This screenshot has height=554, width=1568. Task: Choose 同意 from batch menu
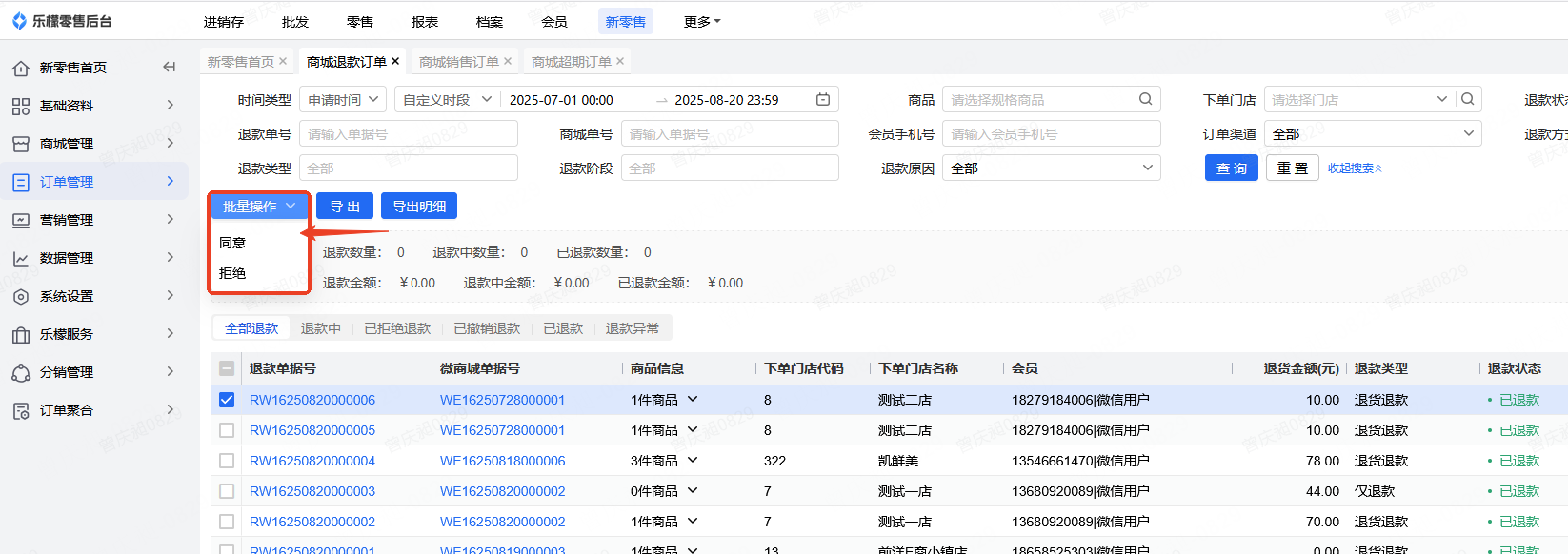(232, 243)
